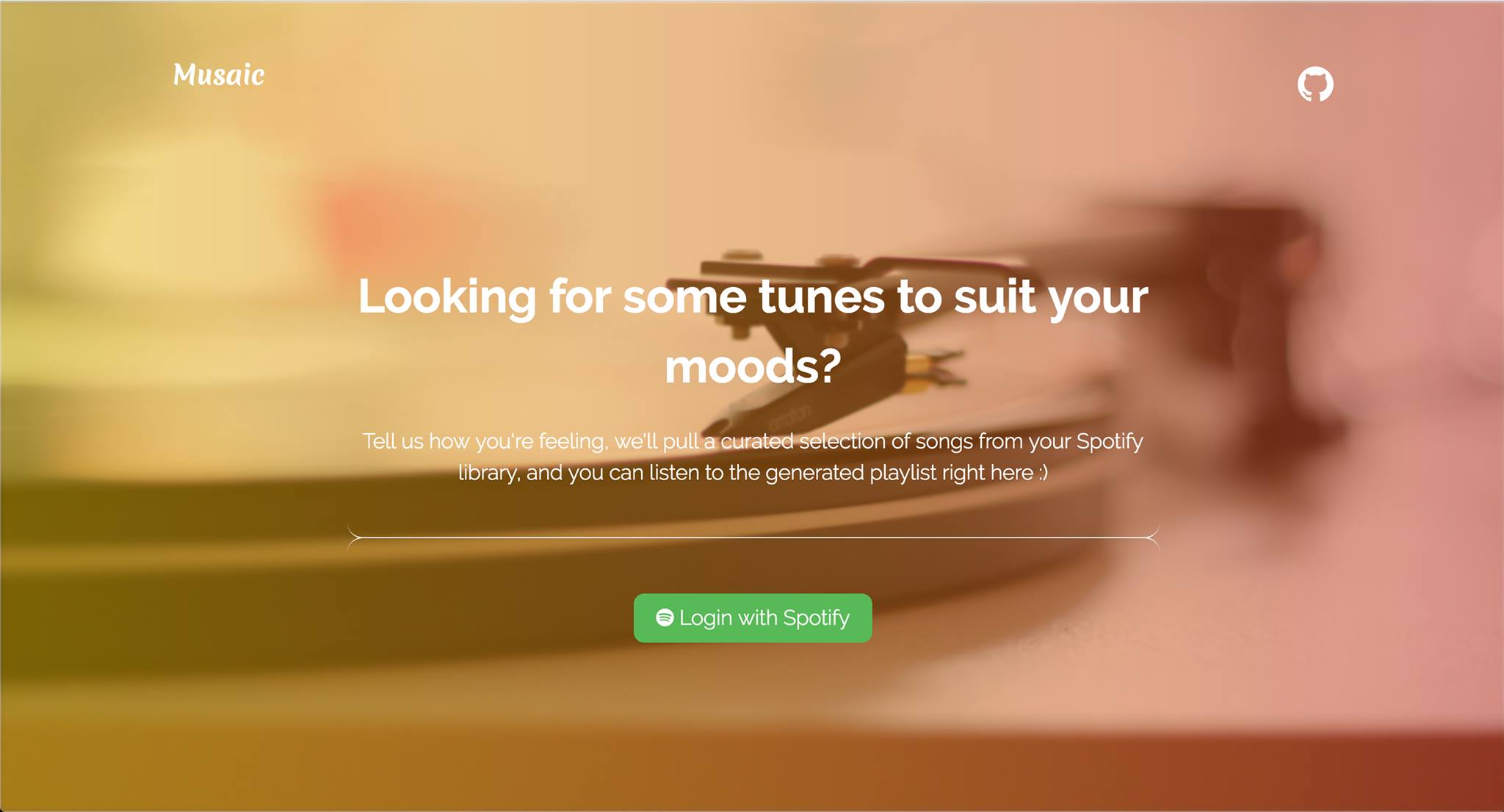Click the smiley ':)' ending the description
Viewport: 1504px width, 812px height.
1044,472
